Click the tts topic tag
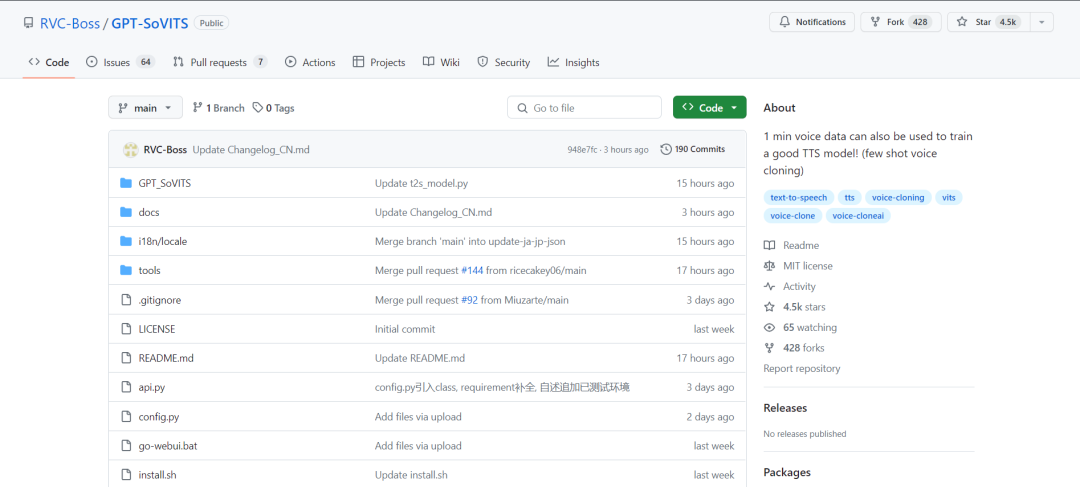Screen dimensions: 1080x487 (849, 198)
